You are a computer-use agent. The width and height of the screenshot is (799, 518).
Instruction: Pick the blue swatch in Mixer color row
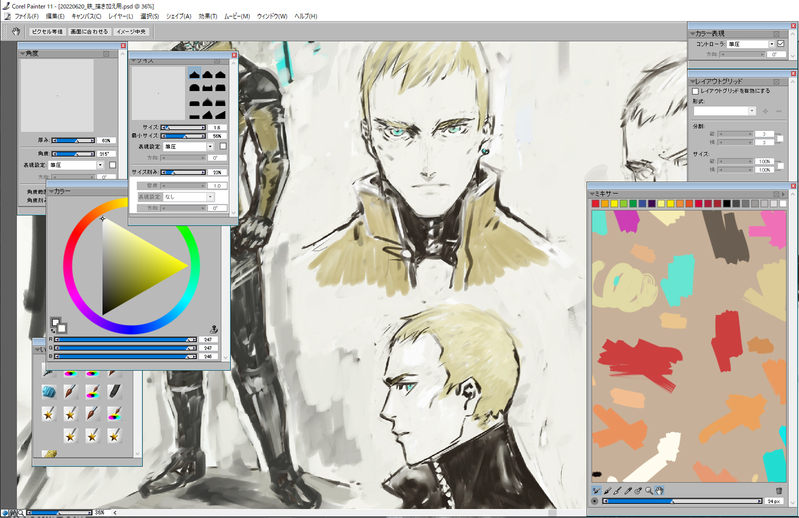[642, 204]
